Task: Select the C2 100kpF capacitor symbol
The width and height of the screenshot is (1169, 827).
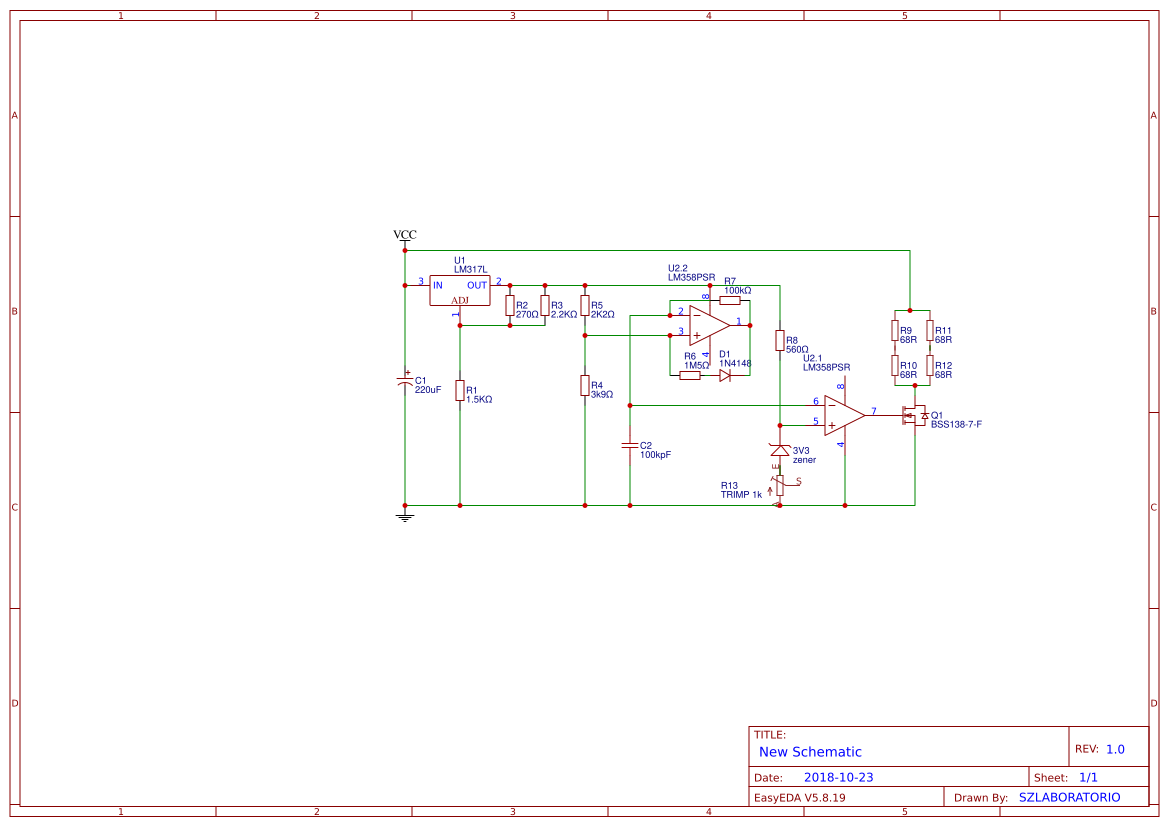Action: coord(630,445)
